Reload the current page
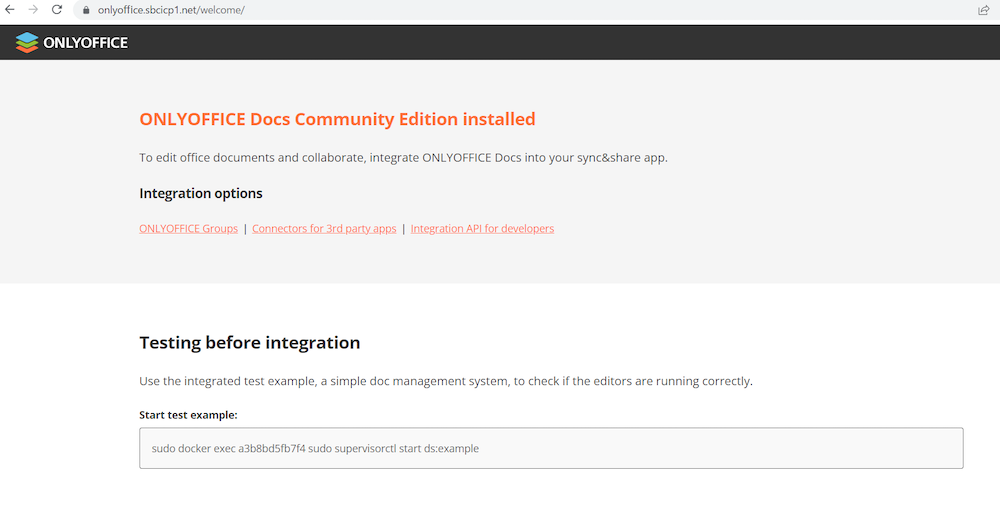 click(56, 10)
